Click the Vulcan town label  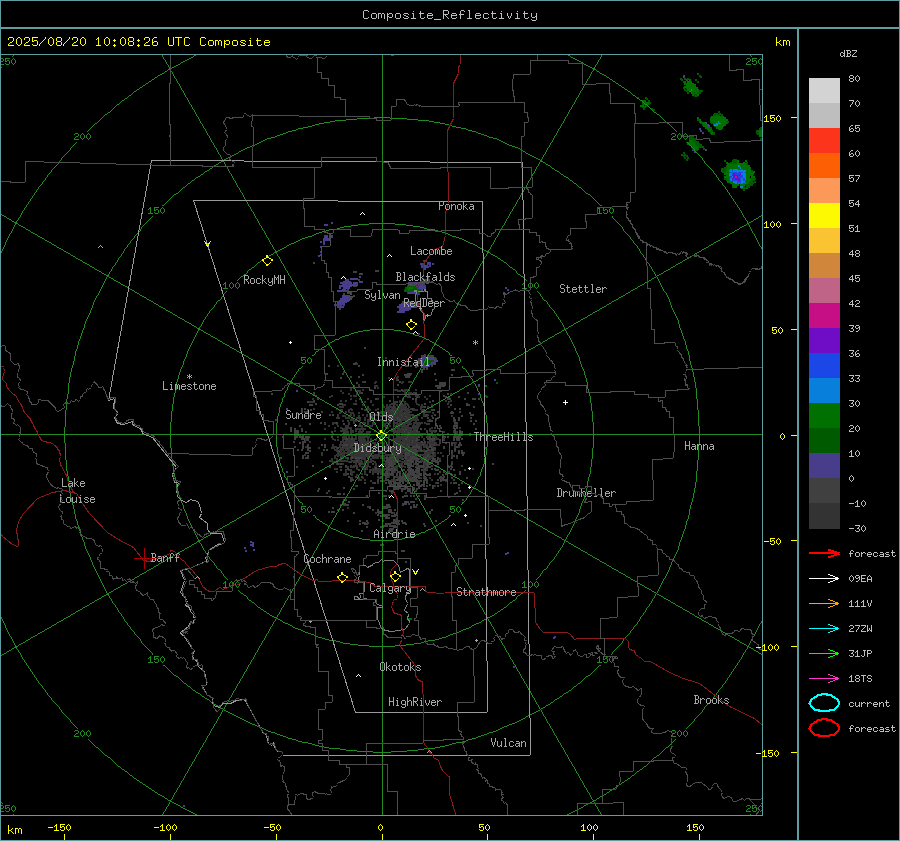pos(509,743)
